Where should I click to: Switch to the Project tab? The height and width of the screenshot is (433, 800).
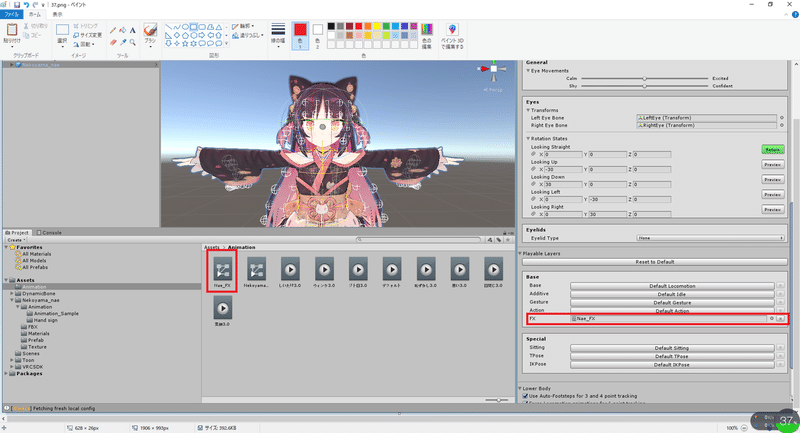click(17, 233)
